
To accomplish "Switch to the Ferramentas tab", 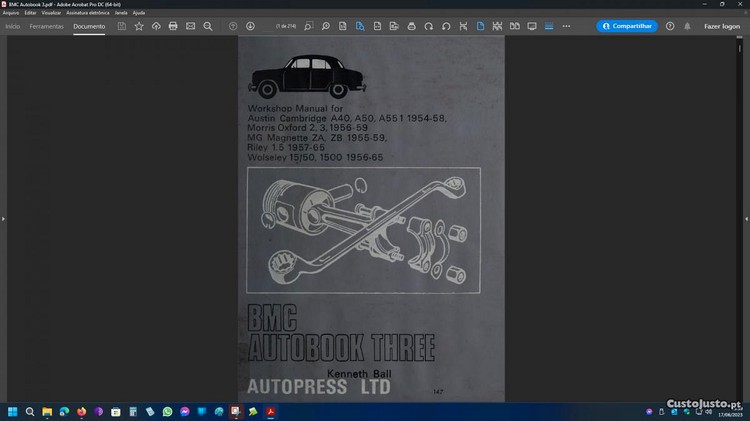I will (46, 26).
